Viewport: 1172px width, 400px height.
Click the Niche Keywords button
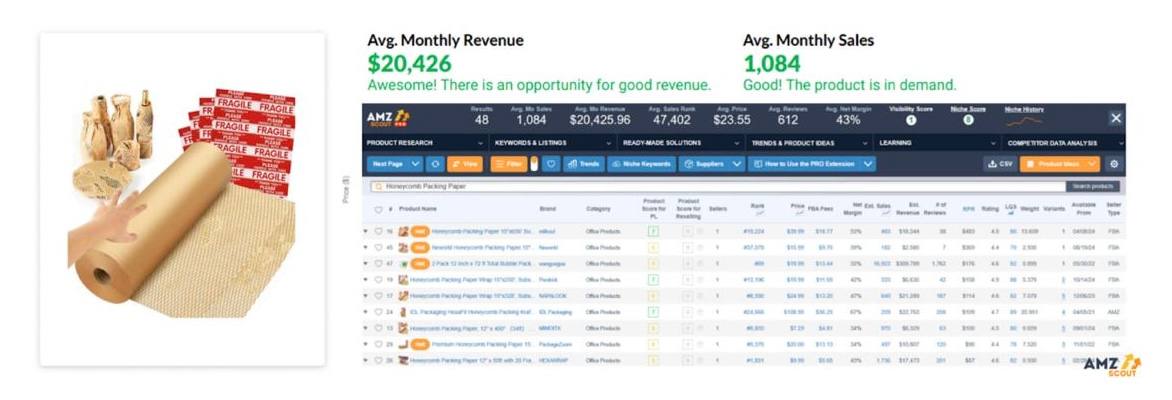[641, 164]
